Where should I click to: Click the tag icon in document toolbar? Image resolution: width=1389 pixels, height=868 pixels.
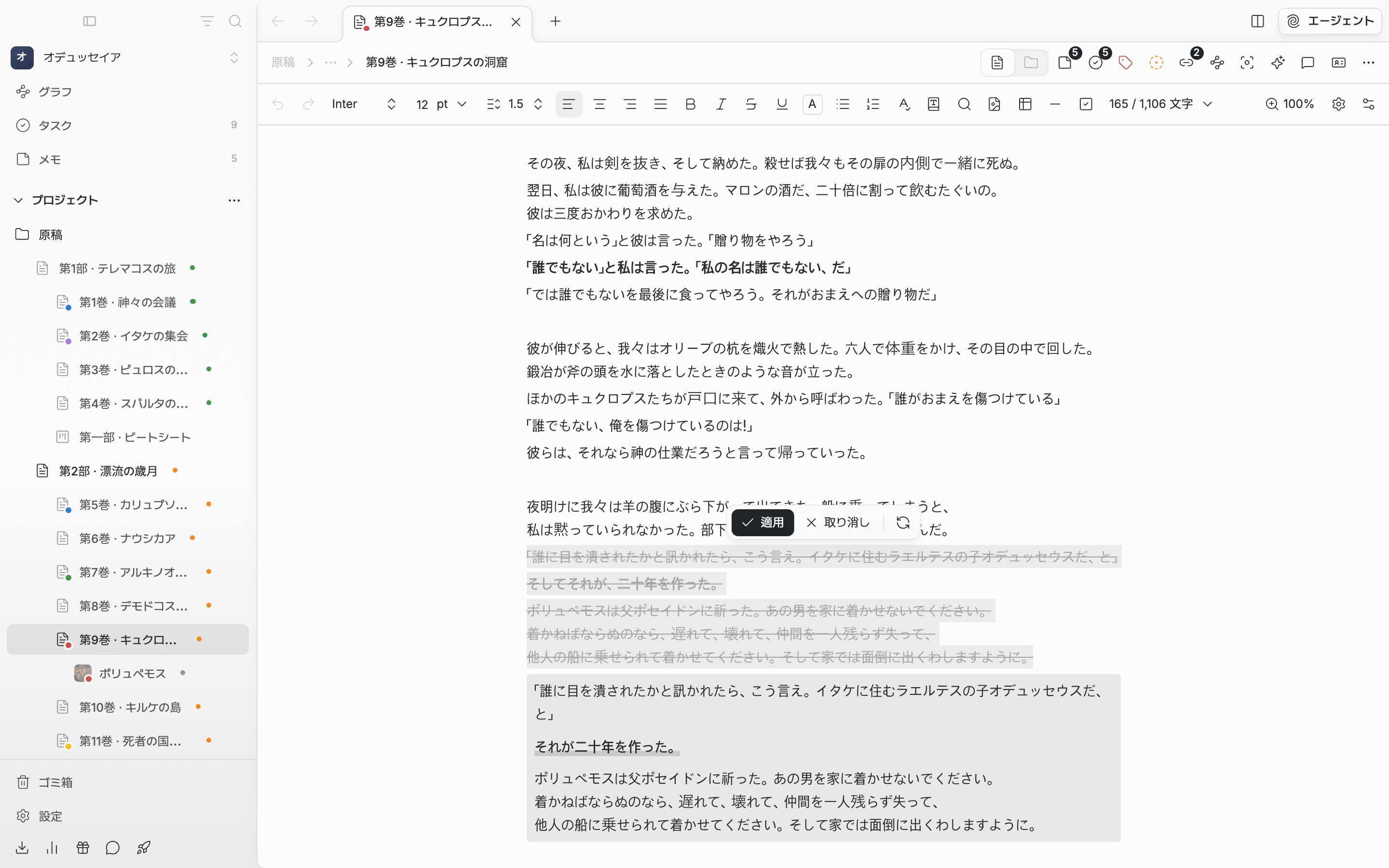click(x=1126, y=63)
